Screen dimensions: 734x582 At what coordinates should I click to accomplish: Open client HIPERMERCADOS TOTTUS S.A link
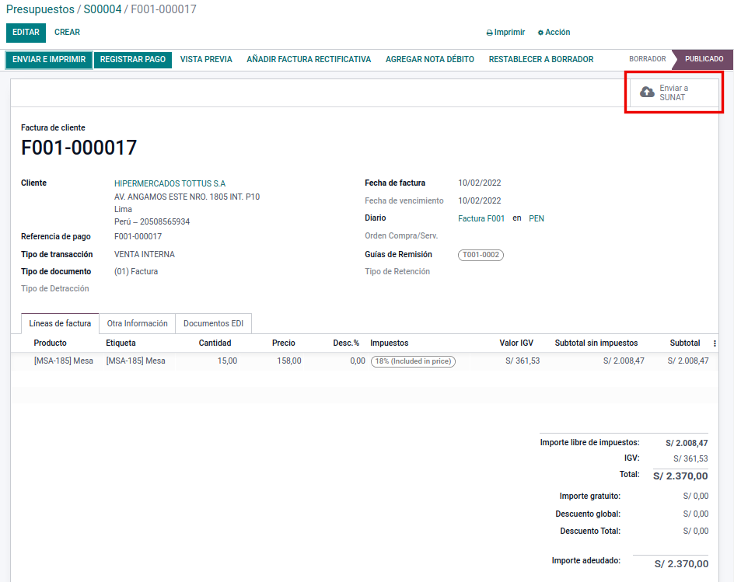170,183
